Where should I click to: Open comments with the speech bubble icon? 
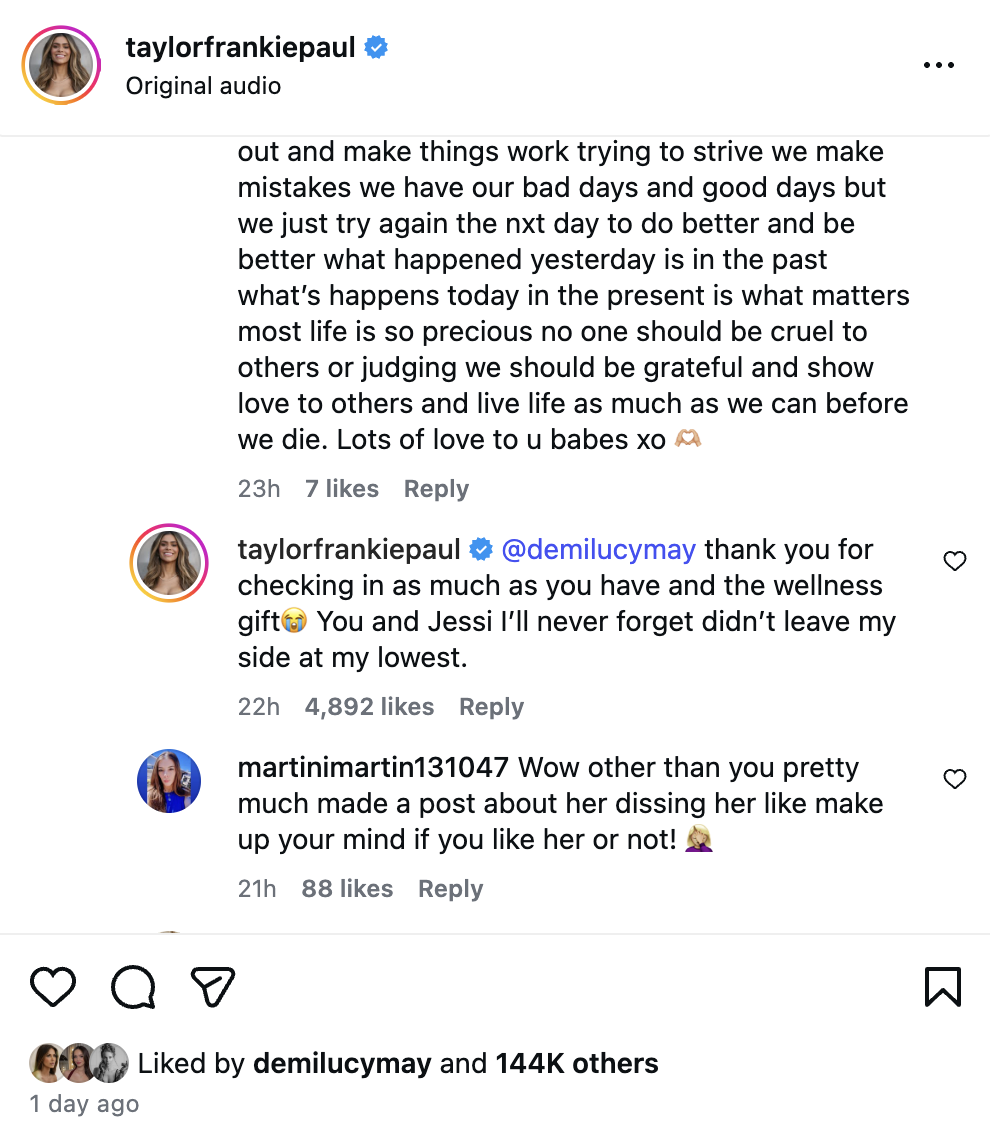(x=133, y=986)
